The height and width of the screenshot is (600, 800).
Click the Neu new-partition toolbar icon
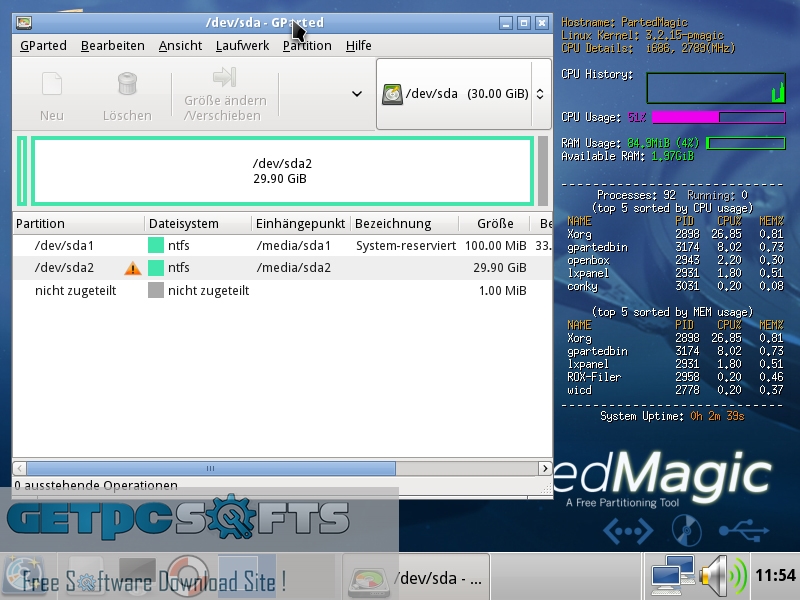click(52, 84)
